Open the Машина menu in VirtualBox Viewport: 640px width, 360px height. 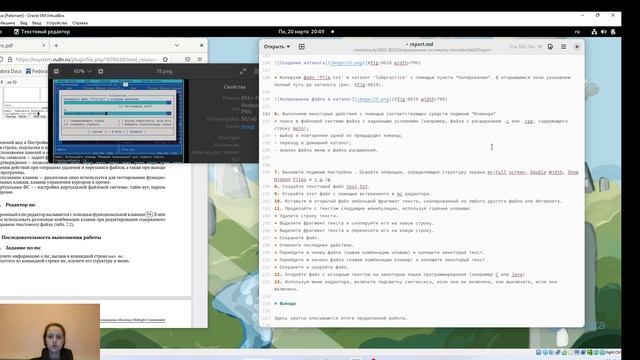click(7, 23)
